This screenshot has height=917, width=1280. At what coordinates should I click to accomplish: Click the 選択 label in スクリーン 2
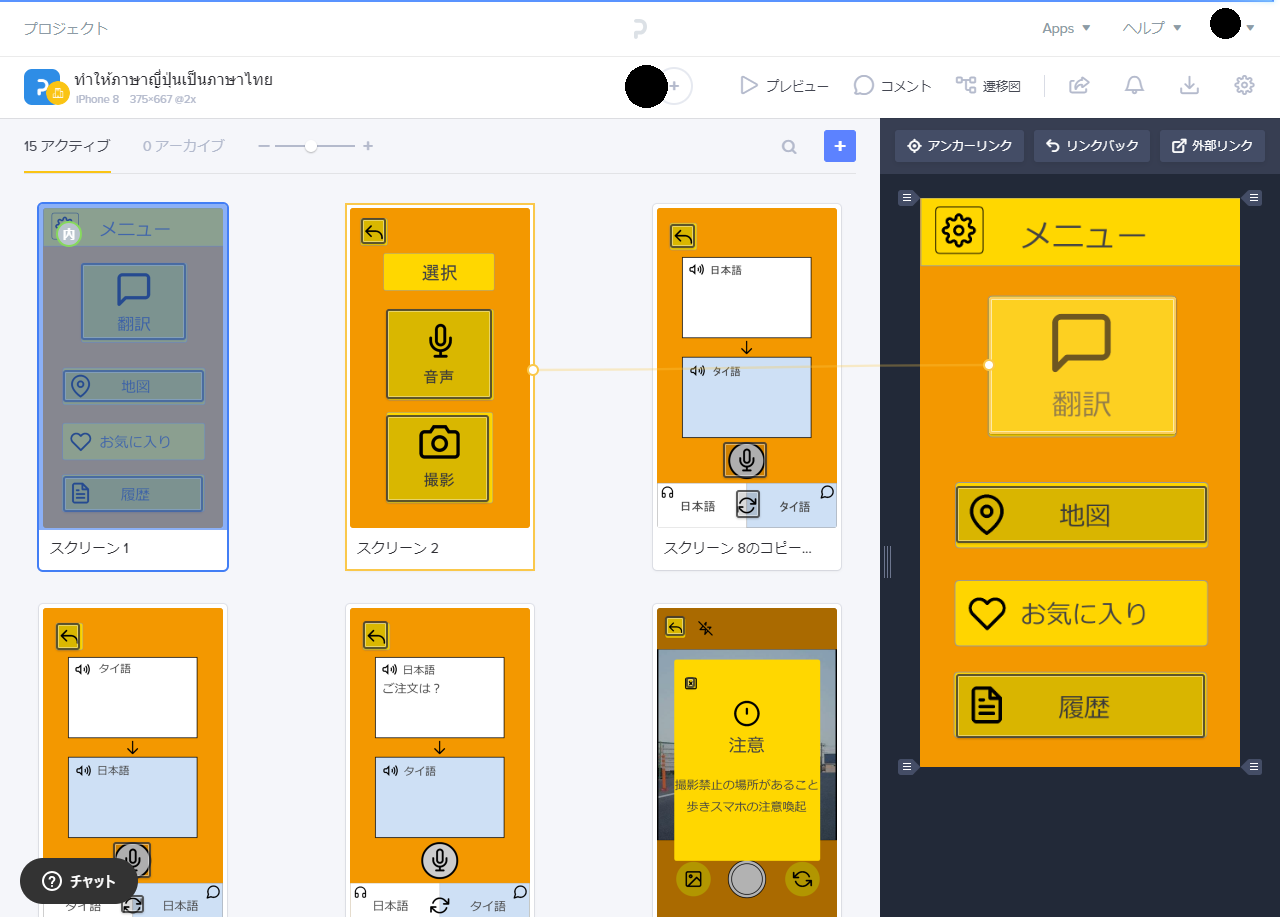click(439, 272)
